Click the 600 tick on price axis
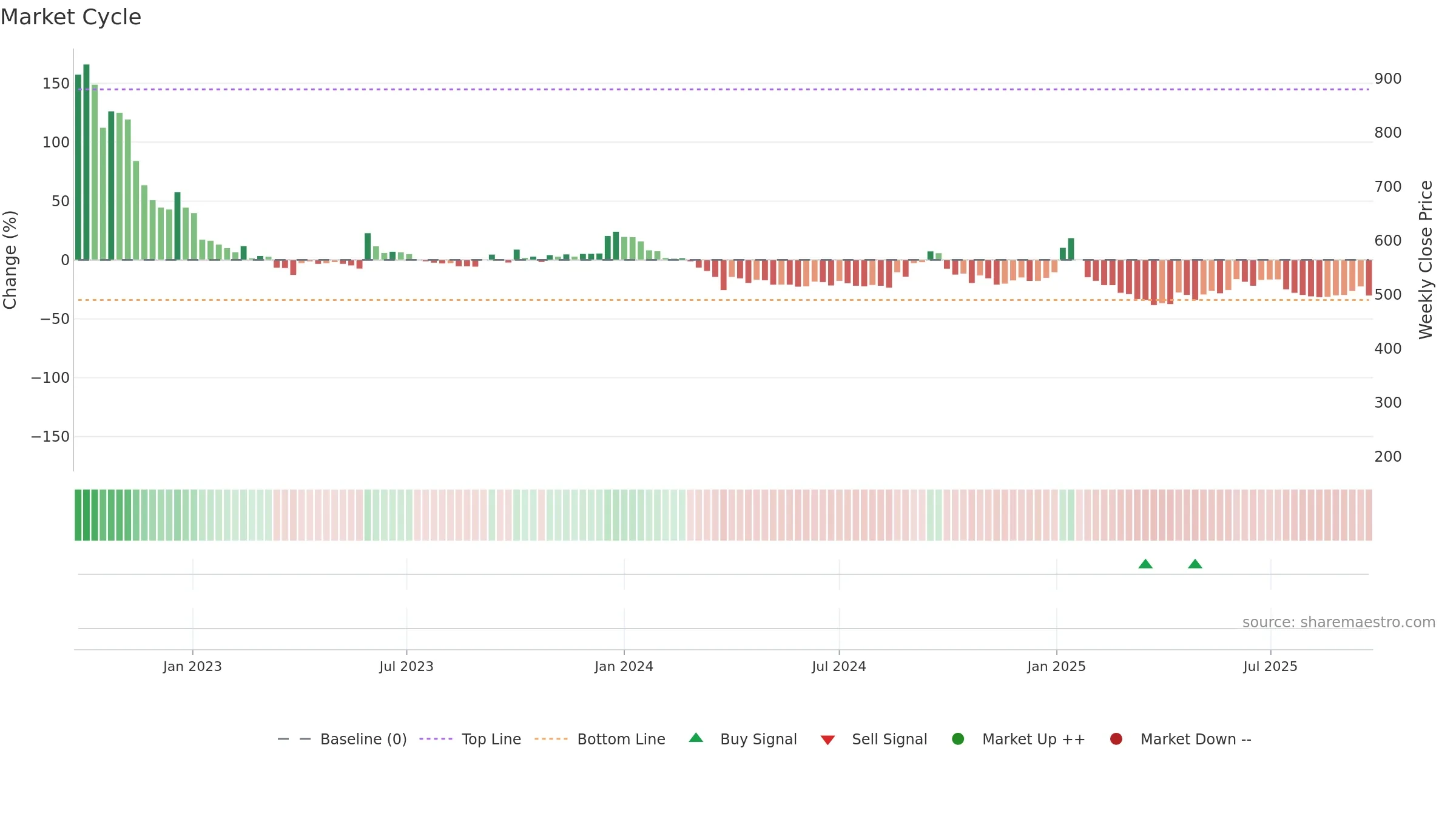 coord(1388,241)
